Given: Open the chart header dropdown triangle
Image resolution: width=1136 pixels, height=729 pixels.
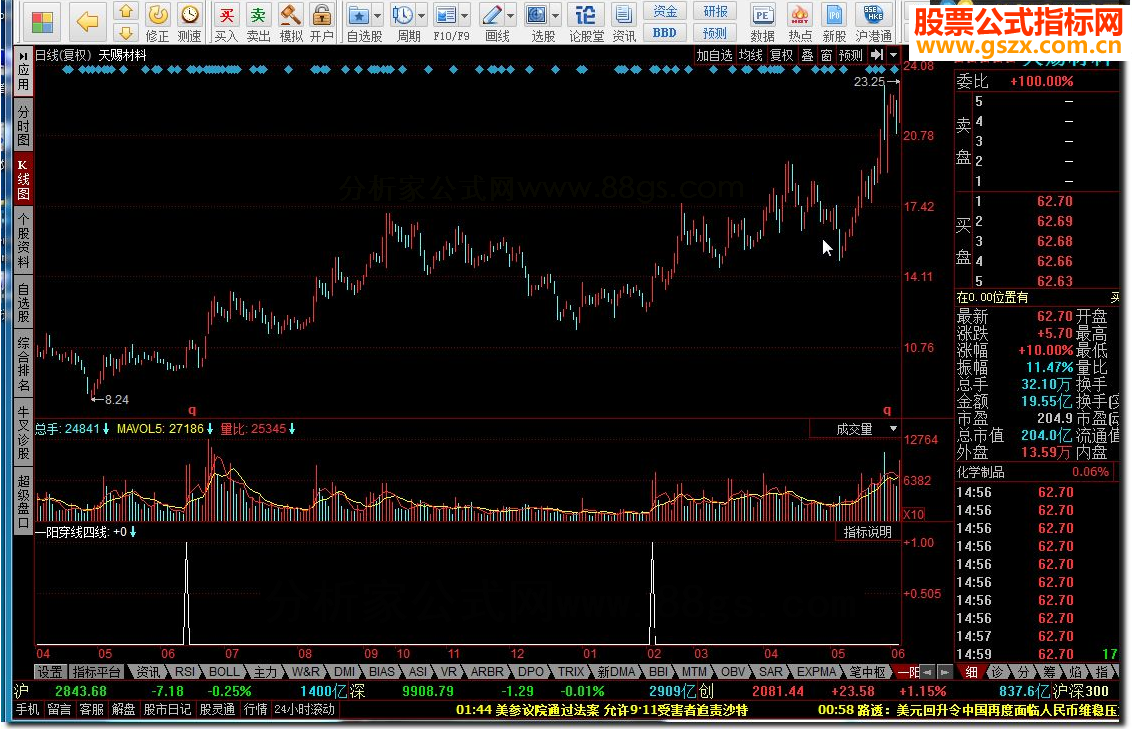Looking at the screenshot, I should coord(893,55).
